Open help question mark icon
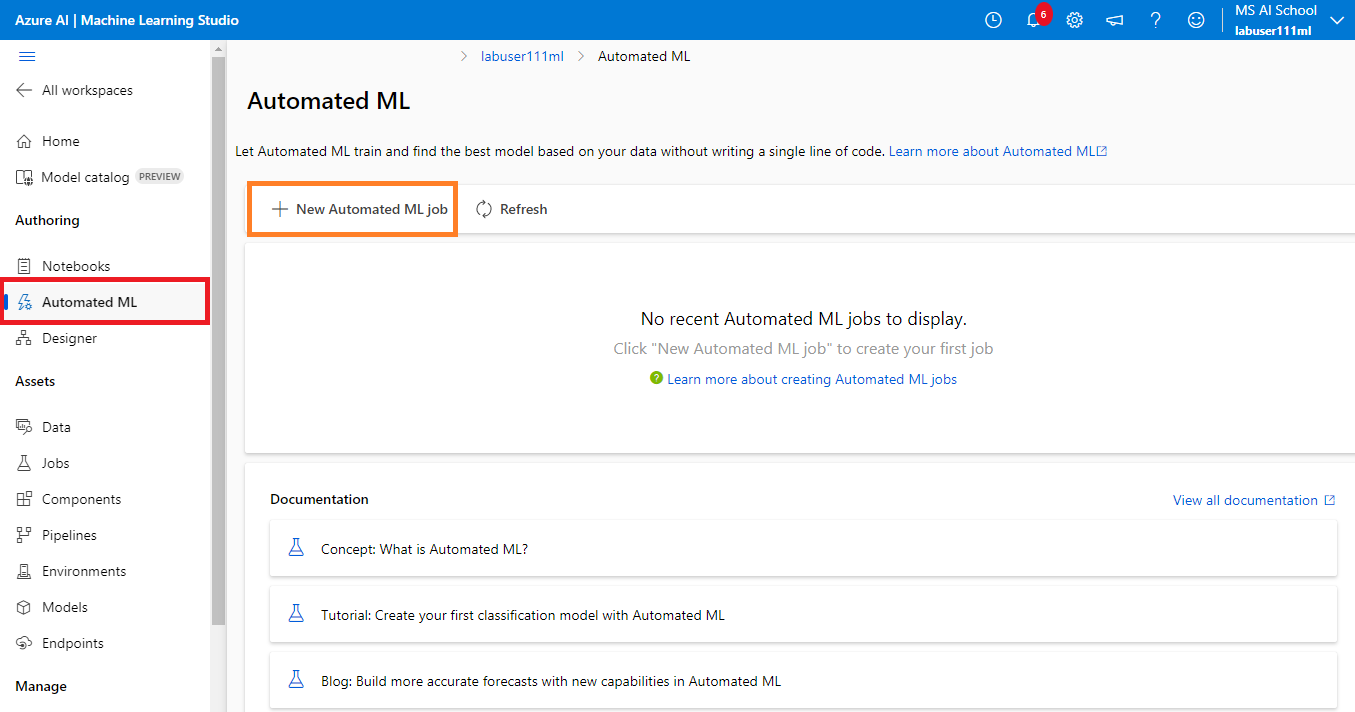 [1155, 20]
